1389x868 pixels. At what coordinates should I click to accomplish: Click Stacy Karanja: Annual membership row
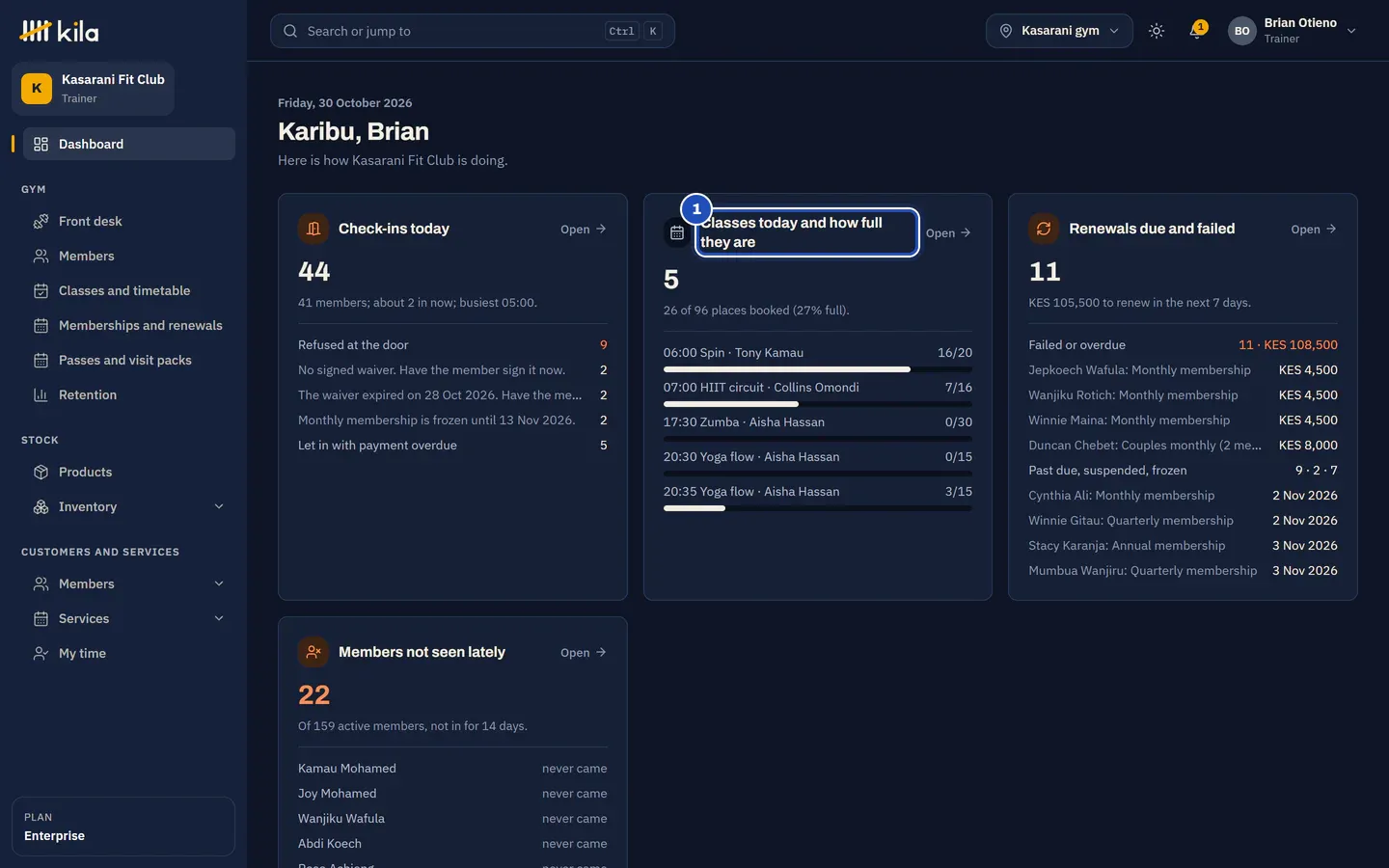point(1183,545)
